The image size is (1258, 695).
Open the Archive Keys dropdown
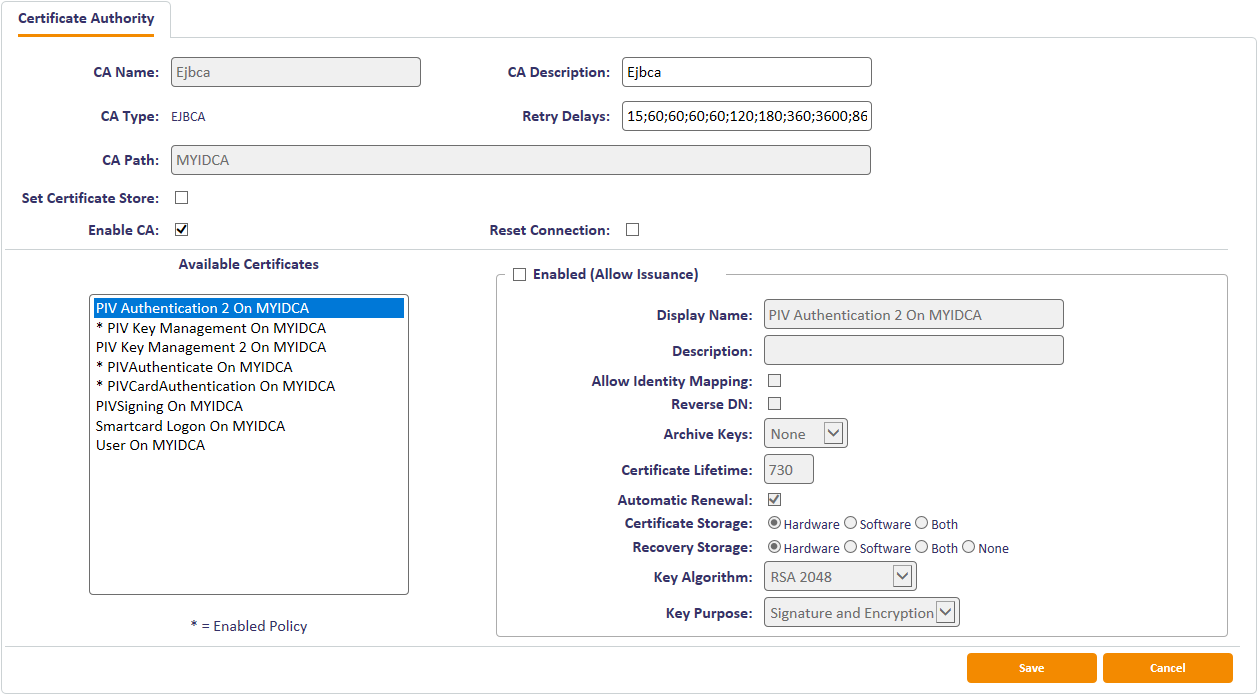806,434
